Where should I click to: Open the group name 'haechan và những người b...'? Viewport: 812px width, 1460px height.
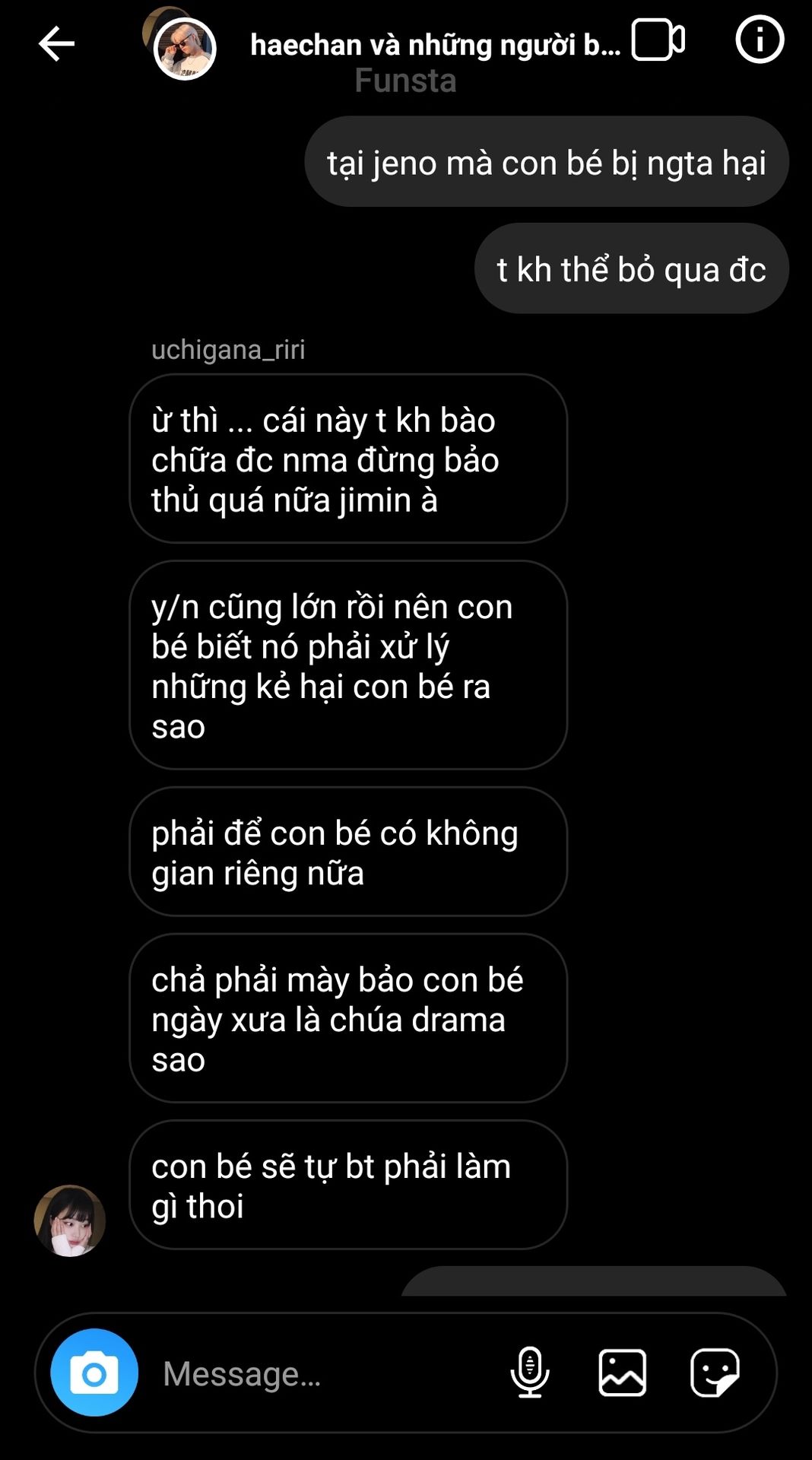435,45
